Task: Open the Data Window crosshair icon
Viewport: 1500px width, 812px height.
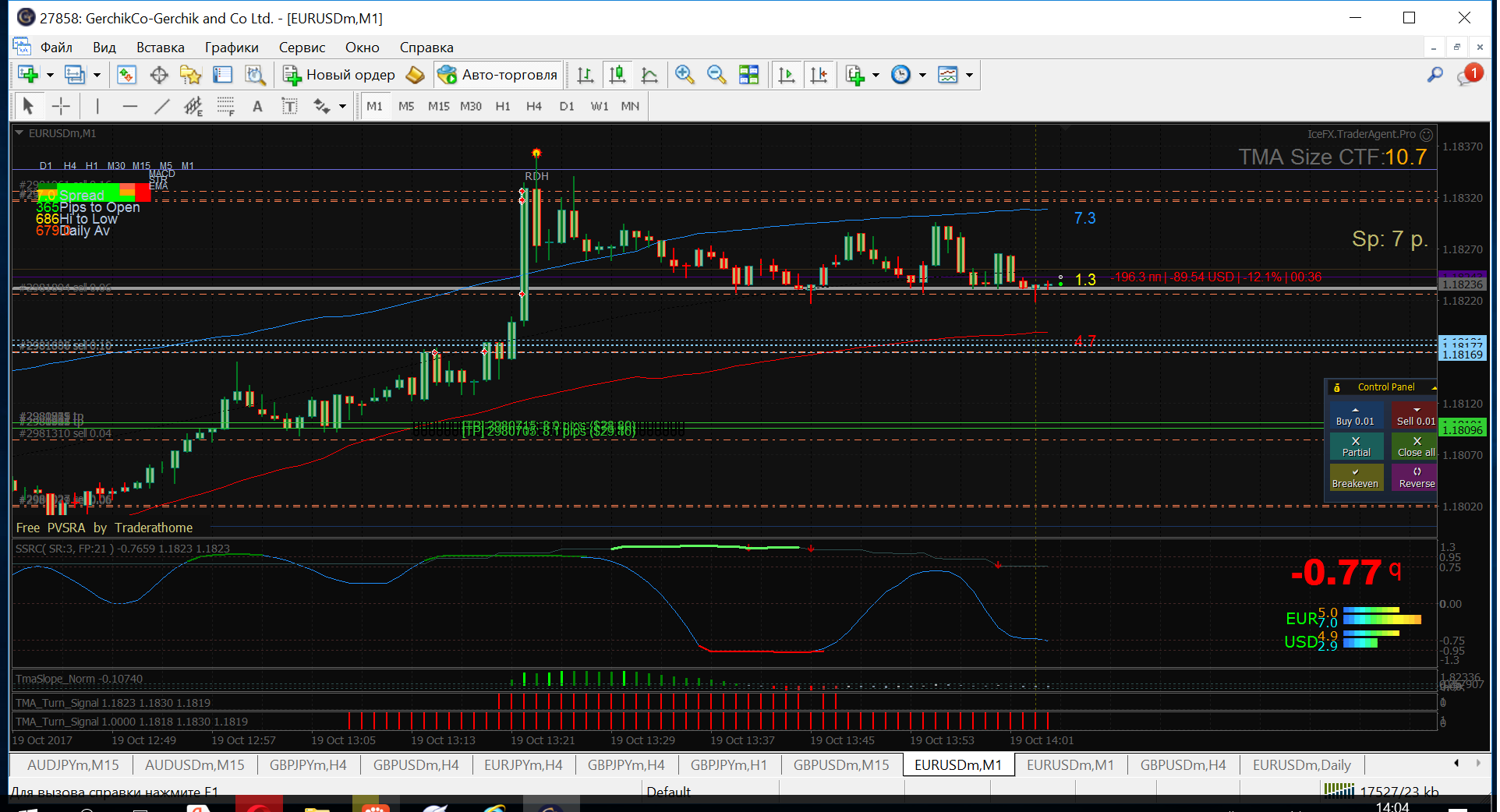Action: [x=159, y=75]
